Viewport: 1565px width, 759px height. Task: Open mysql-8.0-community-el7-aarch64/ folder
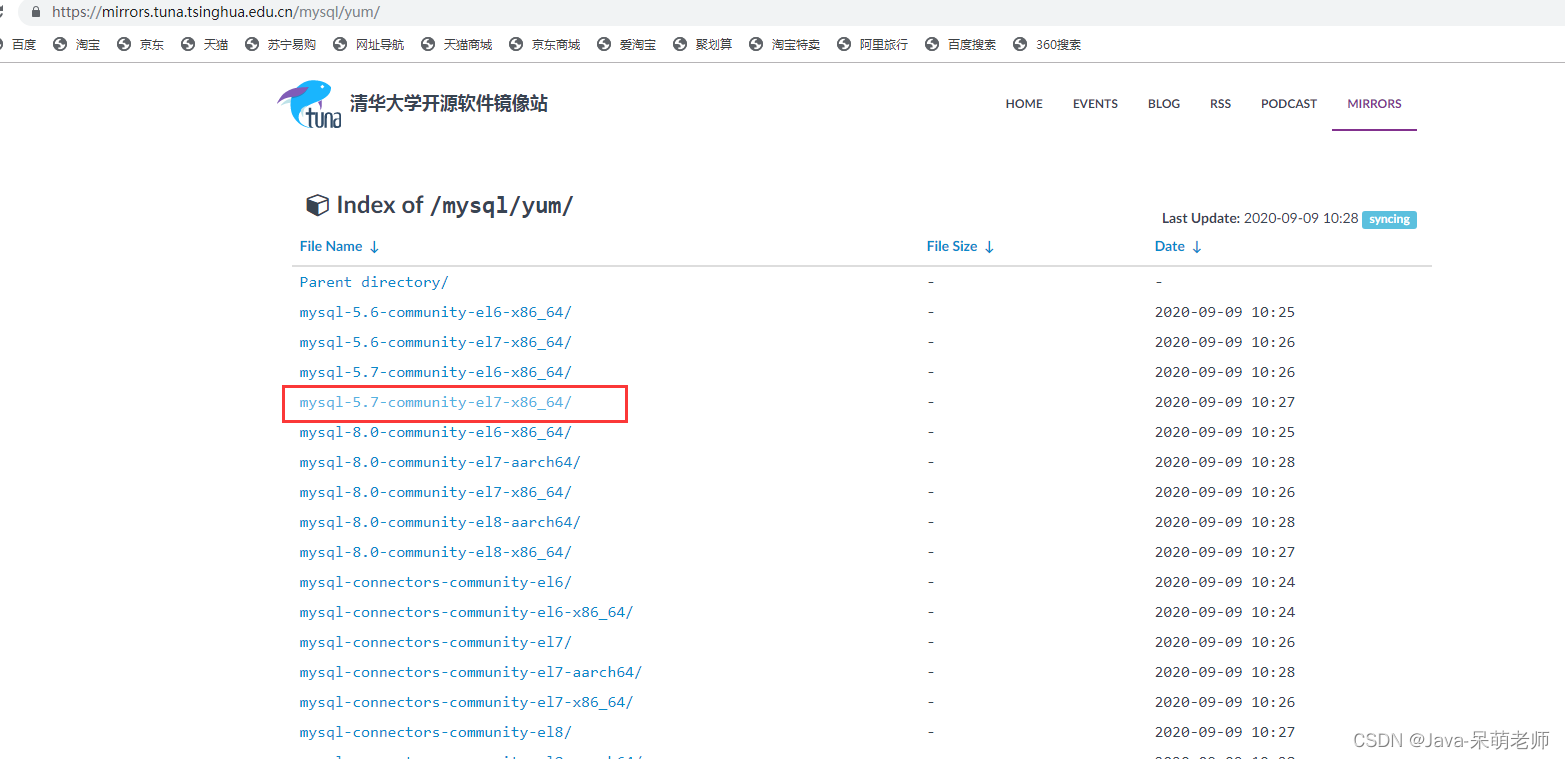coord(440,462)
